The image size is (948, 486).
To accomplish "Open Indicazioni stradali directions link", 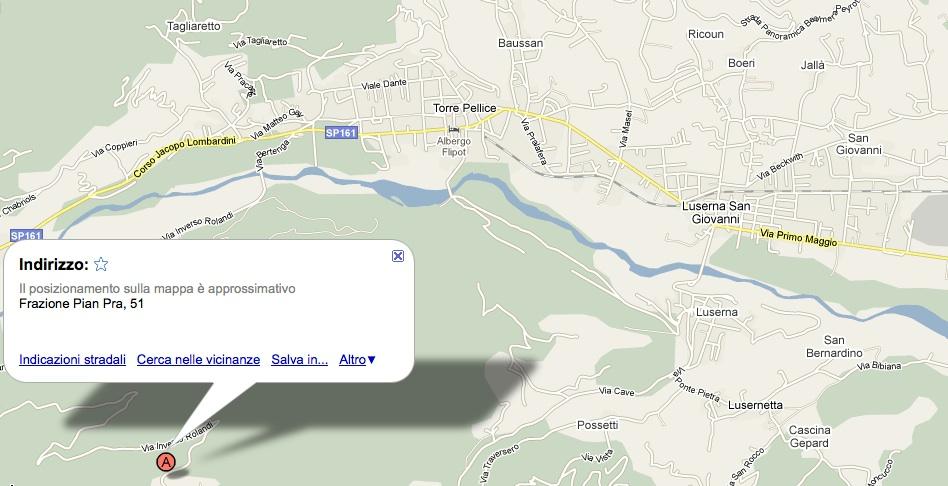I will click(x=73, y=360).
